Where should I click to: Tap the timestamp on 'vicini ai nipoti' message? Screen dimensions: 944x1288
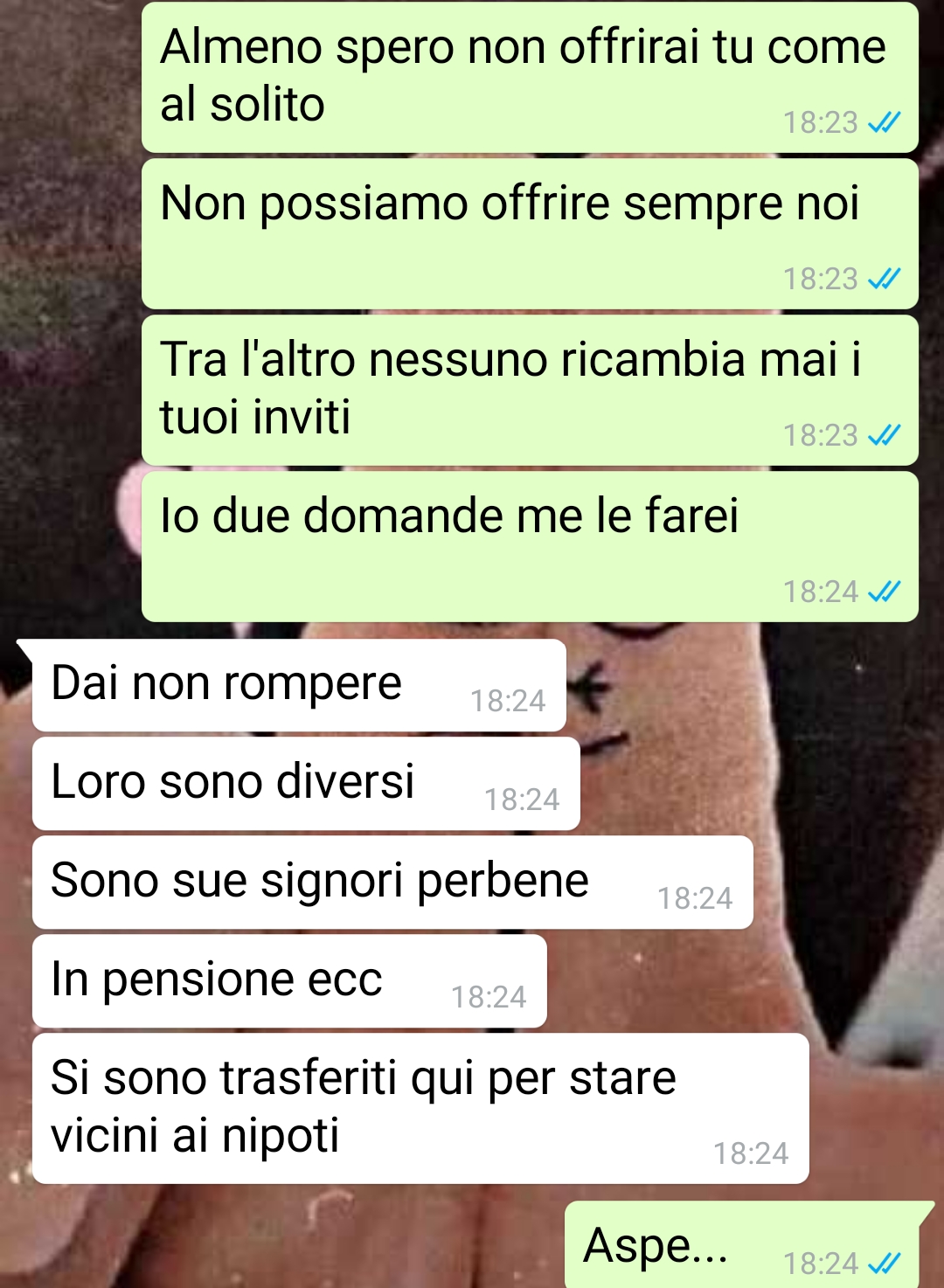tap(751, 1153)
